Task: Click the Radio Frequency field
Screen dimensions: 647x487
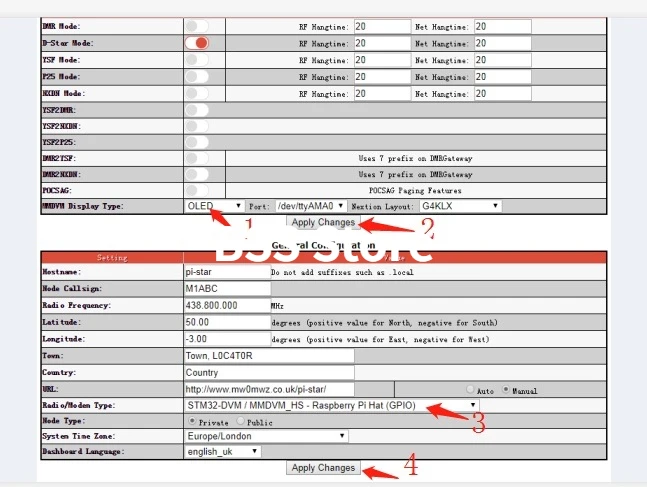Action: pos(227,305)
